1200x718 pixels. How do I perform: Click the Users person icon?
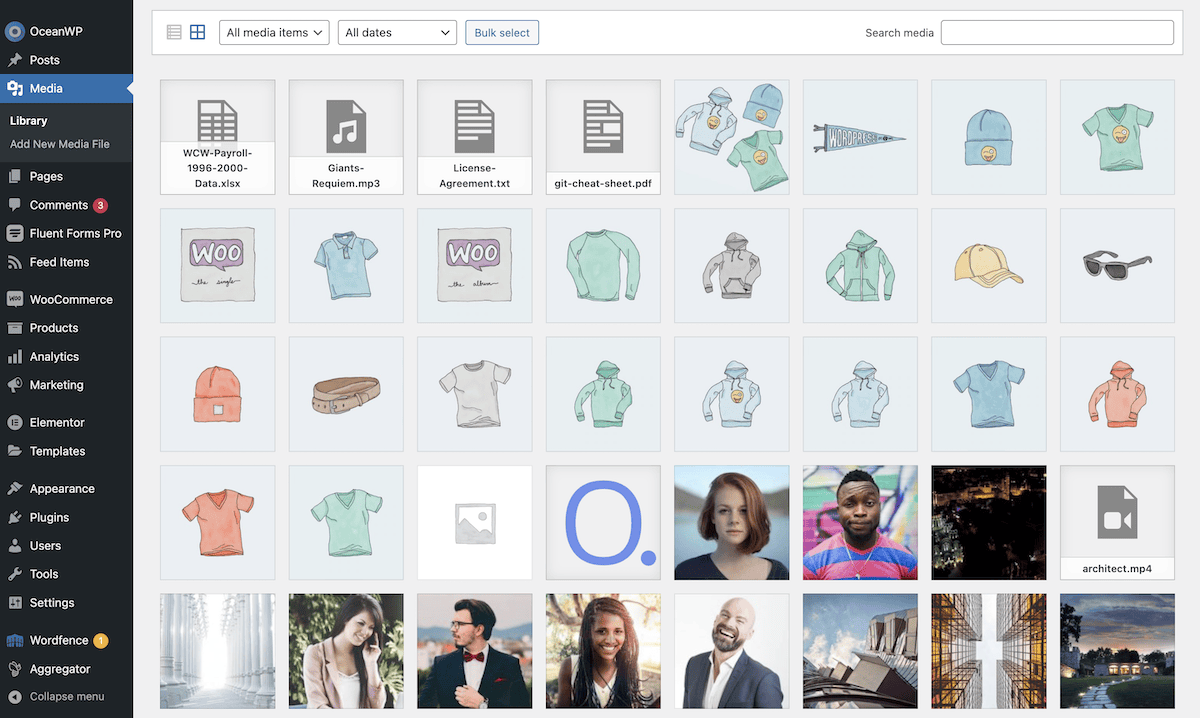[x=14, y=546]
